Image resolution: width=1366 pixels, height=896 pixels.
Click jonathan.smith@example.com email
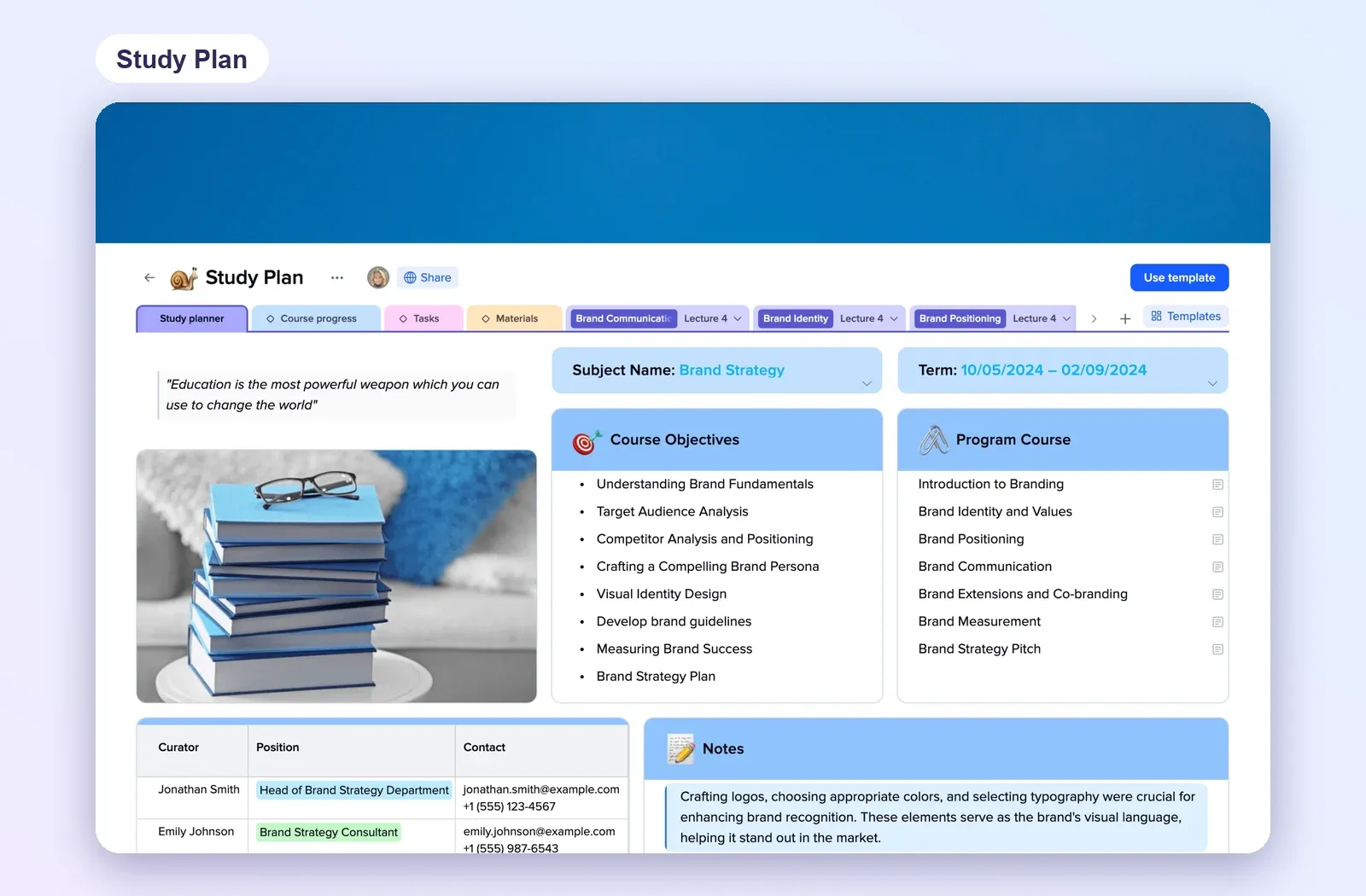click(541, 789)
